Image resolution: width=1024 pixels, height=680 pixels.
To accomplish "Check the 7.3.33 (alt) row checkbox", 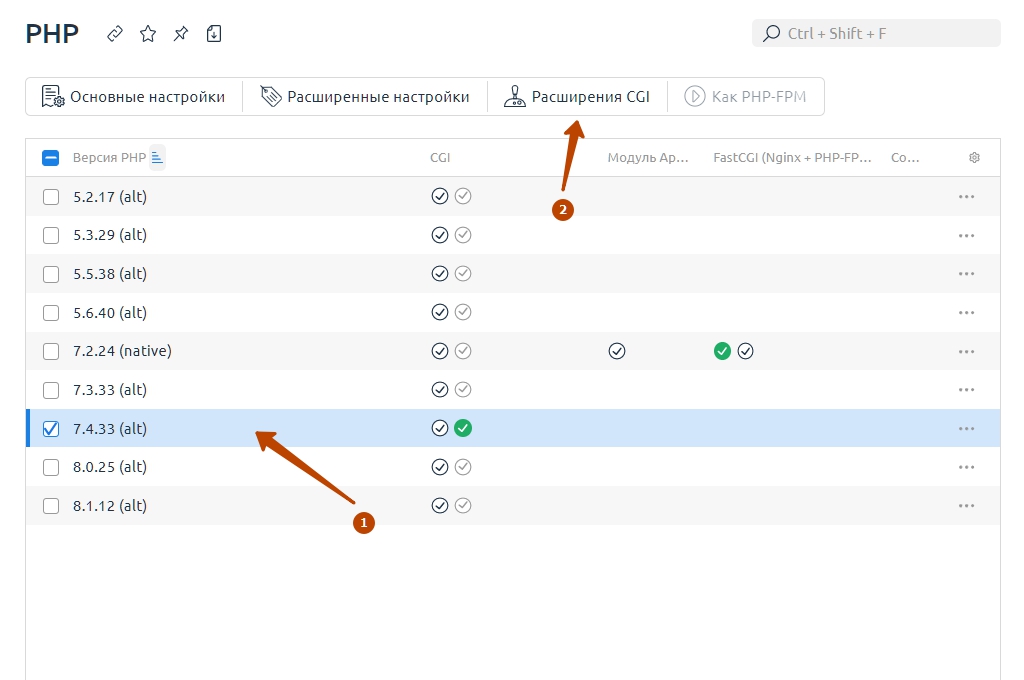I will (x=51, y=390).
